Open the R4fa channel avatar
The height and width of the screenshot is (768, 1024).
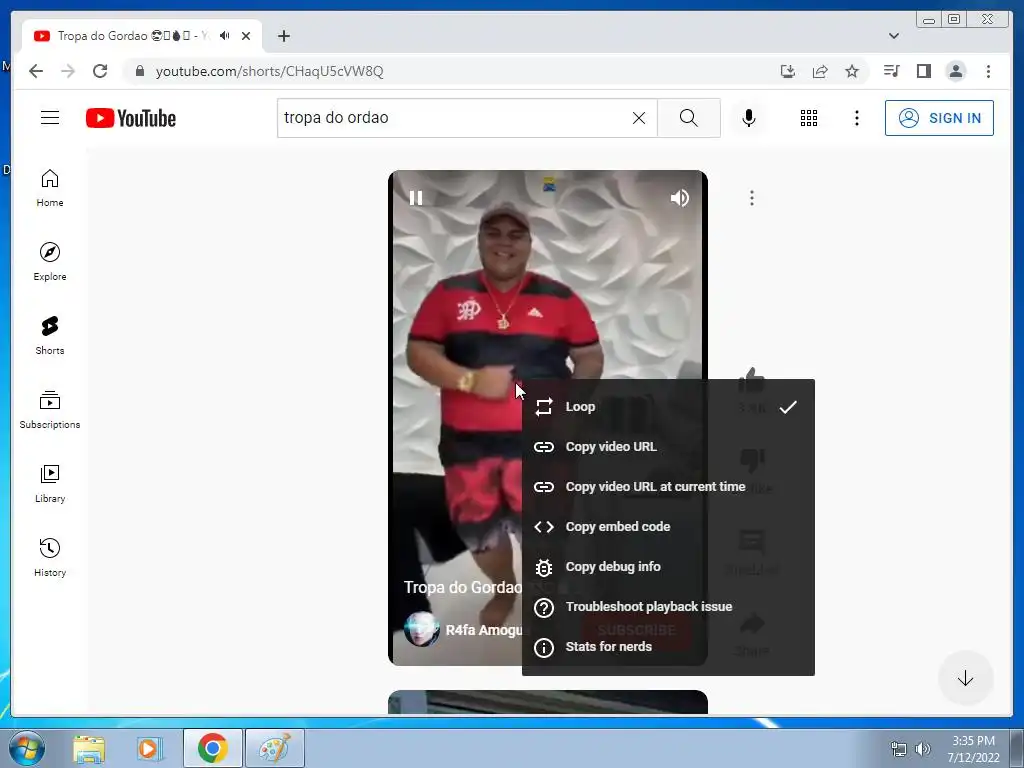pyautogui.click(x=421, y=629)
